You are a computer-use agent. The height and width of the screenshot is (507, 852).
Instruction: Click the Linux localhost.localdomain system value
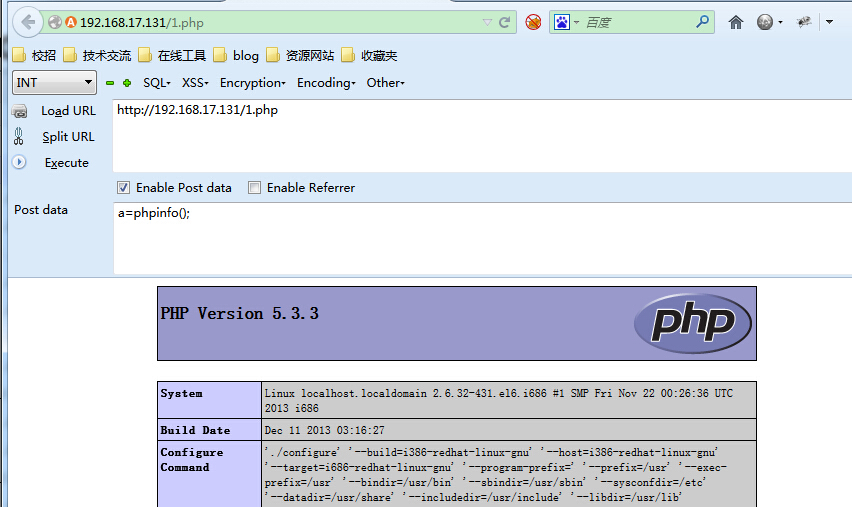tap(499, 400)
